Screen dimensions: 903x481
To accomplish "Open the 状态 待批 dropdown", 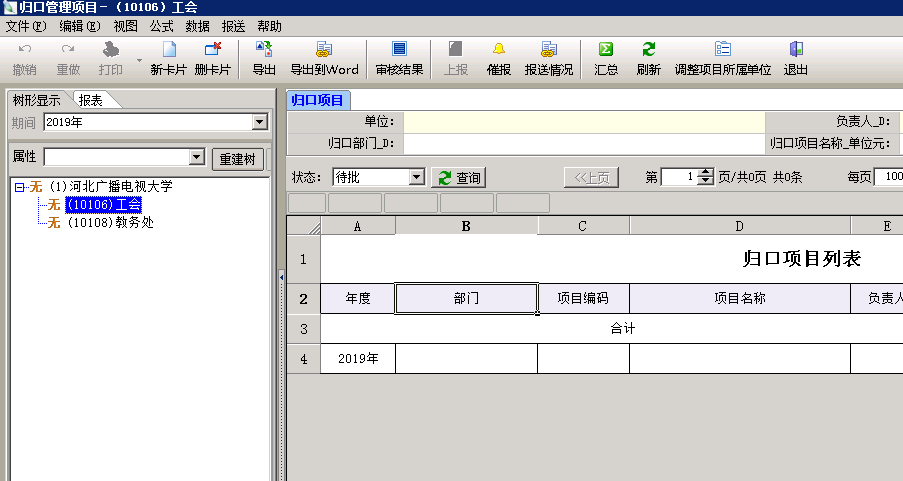I will pyautogui.click(x=417, y=177).
